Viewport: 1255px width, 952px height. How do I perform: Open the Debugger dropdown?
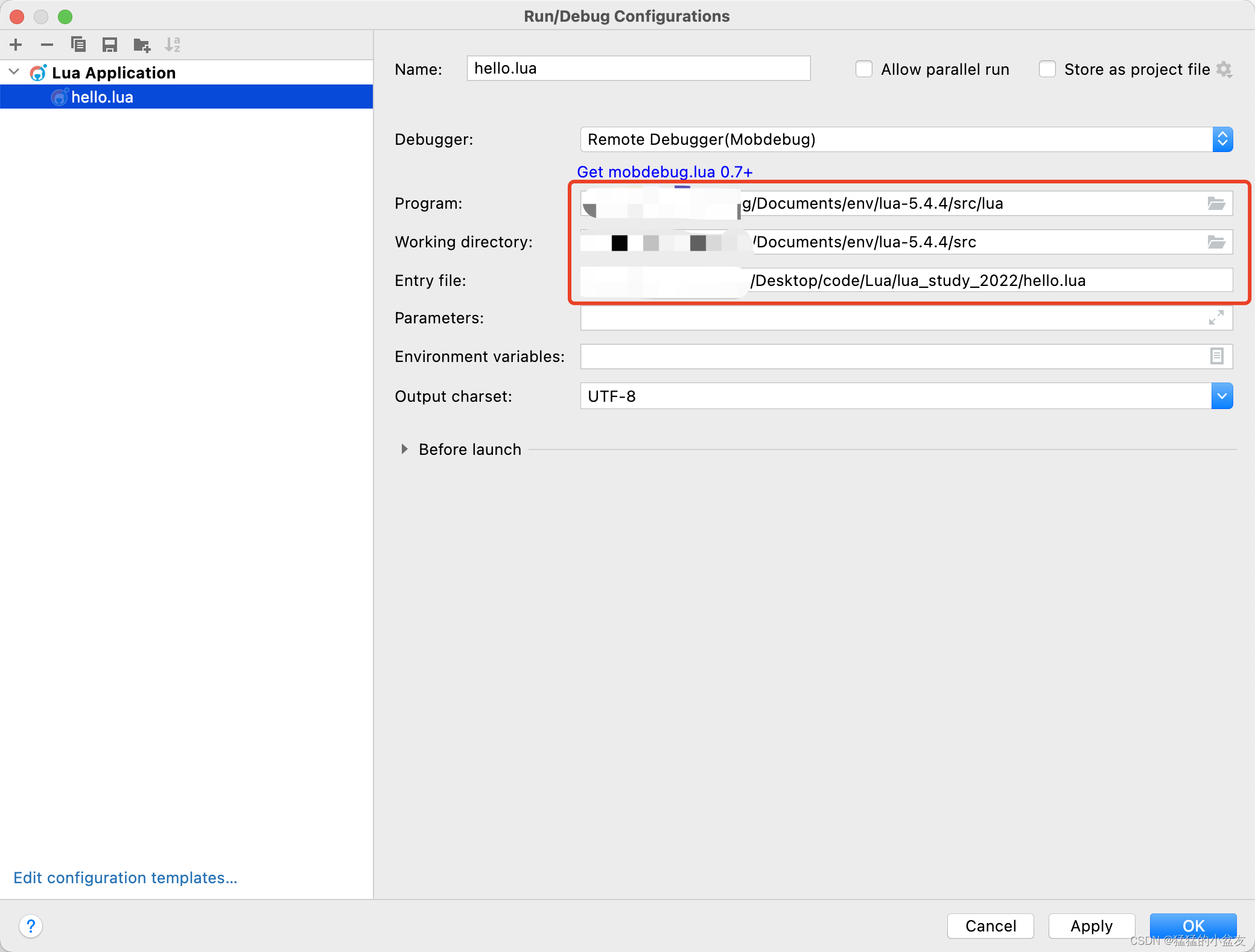pyautogui.click(x=1222, y=139)
